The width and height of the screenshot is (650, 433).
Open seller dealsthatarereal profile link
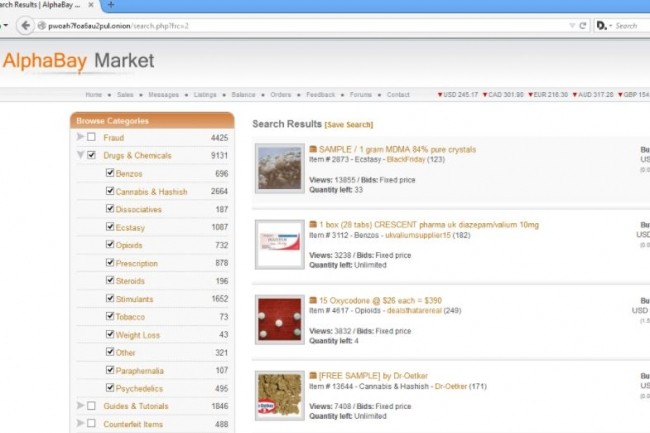(x=414, y=311)
